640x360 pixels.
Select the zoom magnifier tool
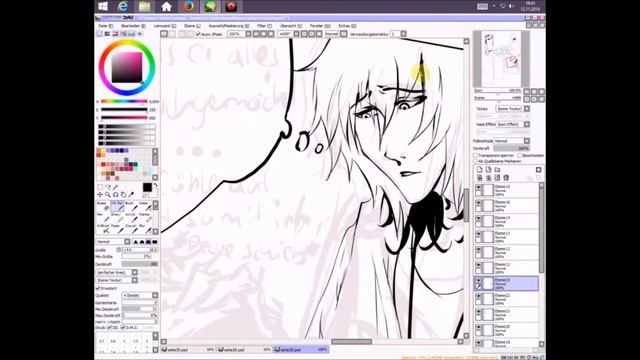click(x=108, y=195)
